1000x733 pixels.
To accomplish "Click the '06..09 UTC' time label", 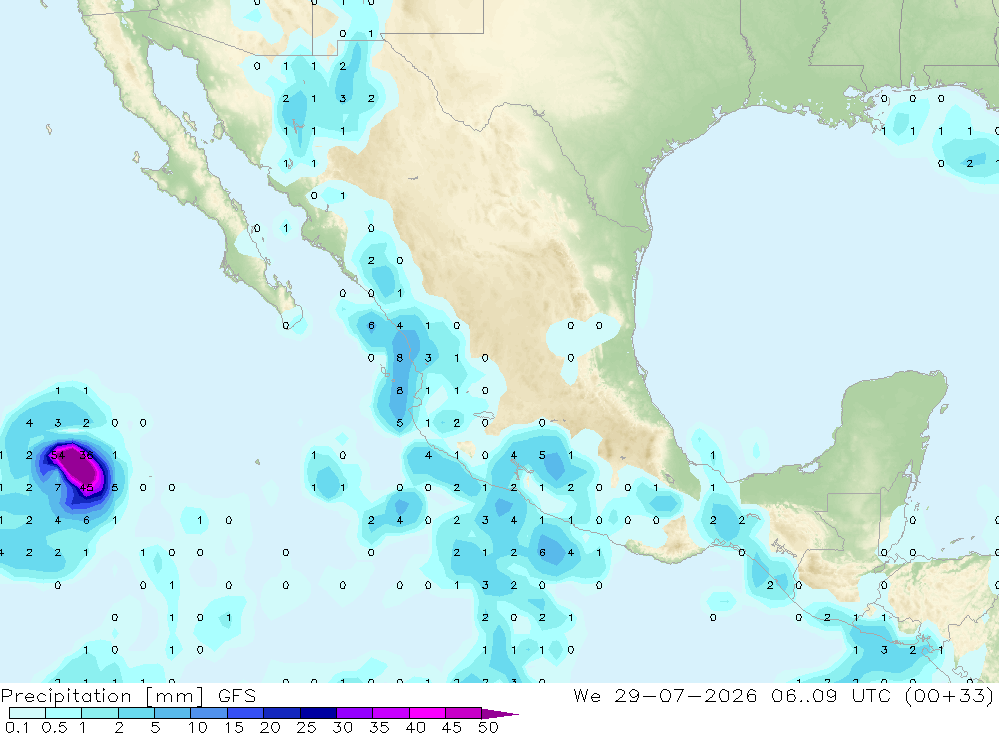I will pos(830,695).
